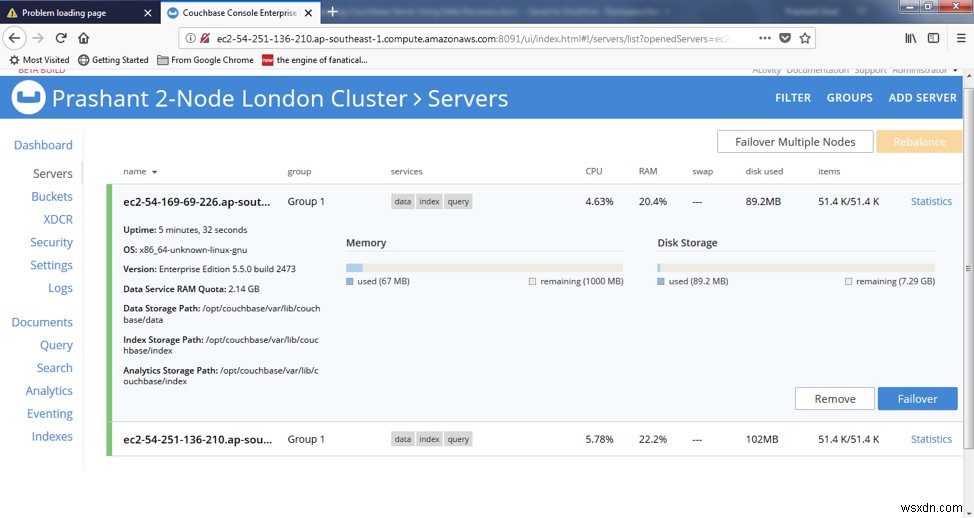
Task: Click the Uptime: 5 minutes, 32 seconds text
Action: 185,230
